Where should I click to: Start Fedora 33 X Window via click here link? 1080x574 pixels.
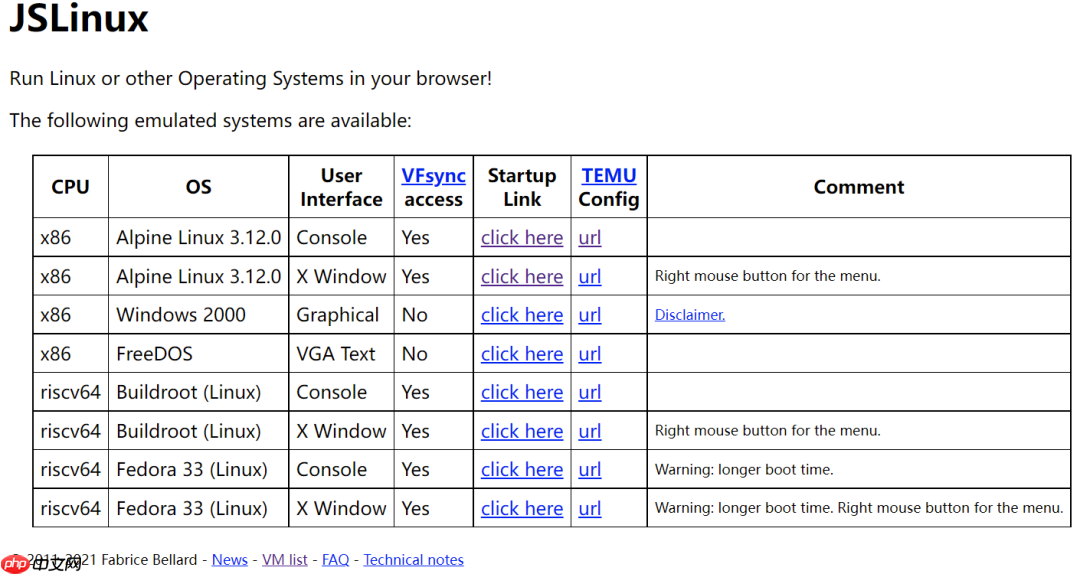(522, 509)
